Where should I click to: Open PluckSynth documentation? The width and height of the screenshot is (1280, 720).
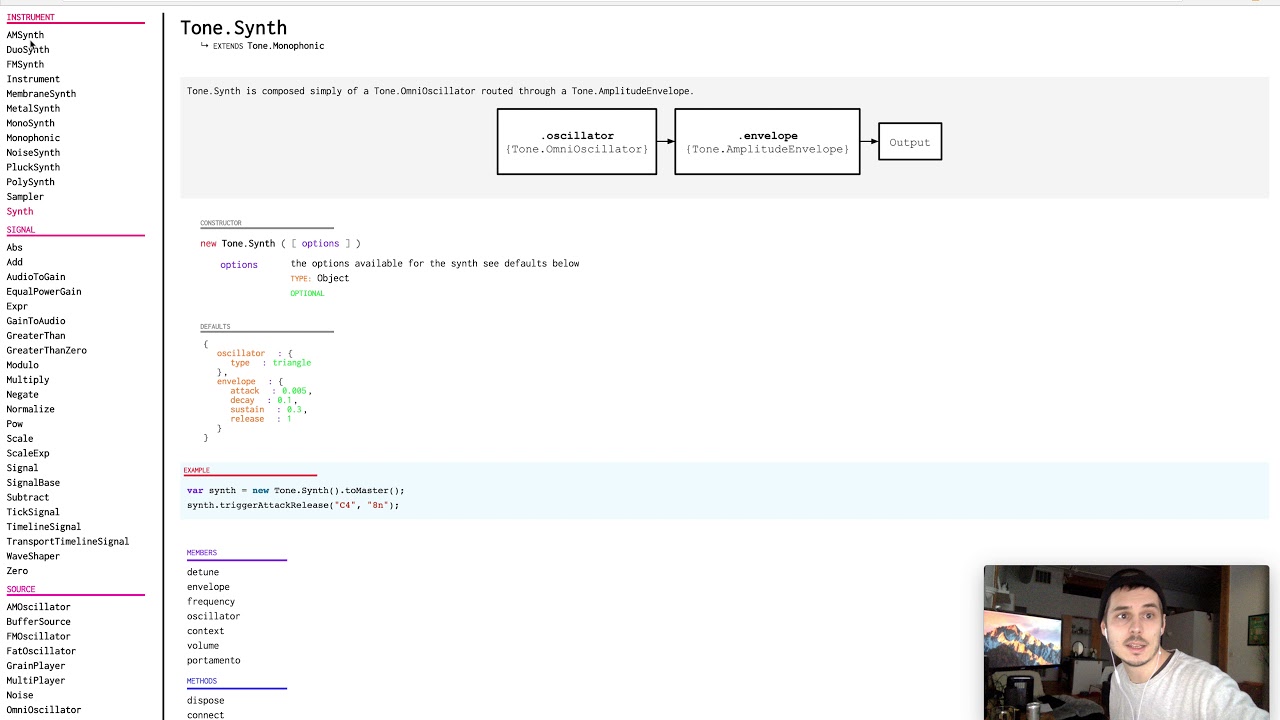(33, 167)
